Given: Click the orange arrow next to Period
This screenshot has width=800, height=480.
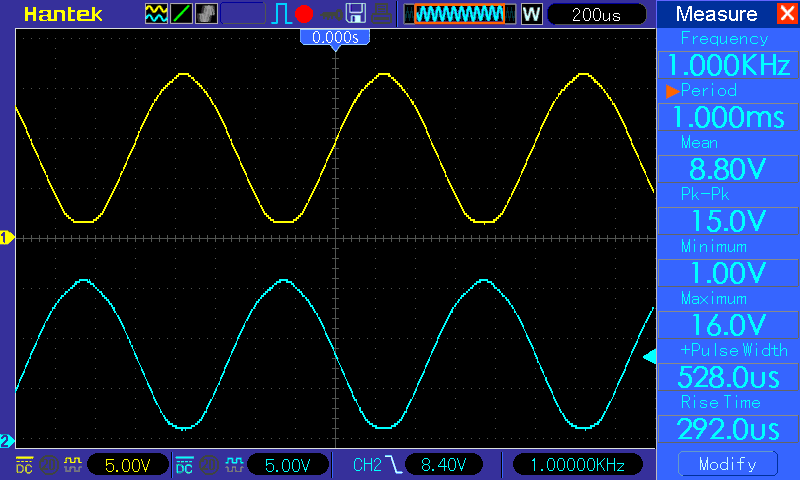Looking at the screenshot, I should [x=672, y=91].
